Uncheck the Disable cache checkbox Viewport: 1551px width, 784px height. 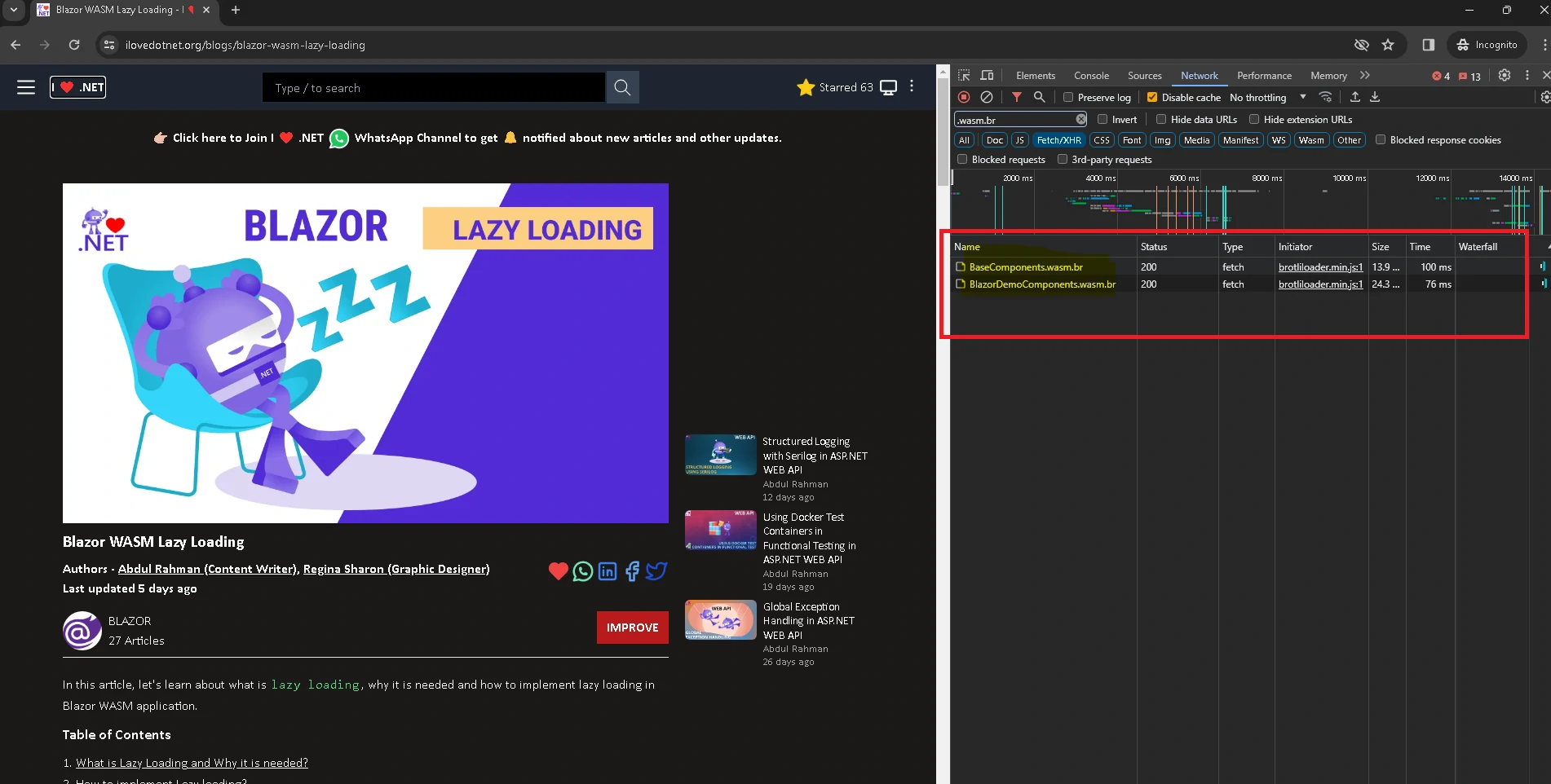click(x=1152, y=97)
